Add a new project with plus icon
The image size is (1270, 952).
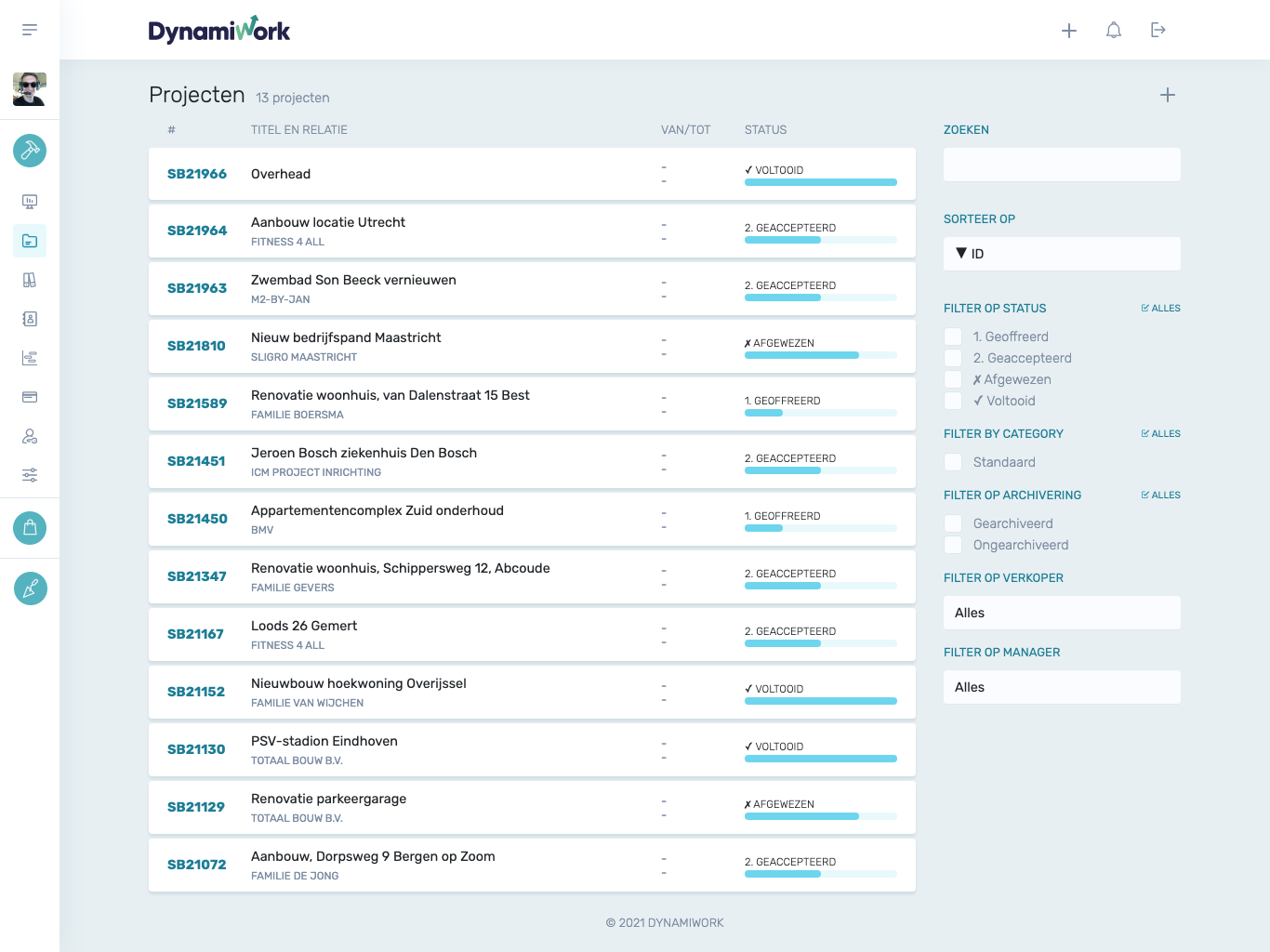coord(1168,95)
